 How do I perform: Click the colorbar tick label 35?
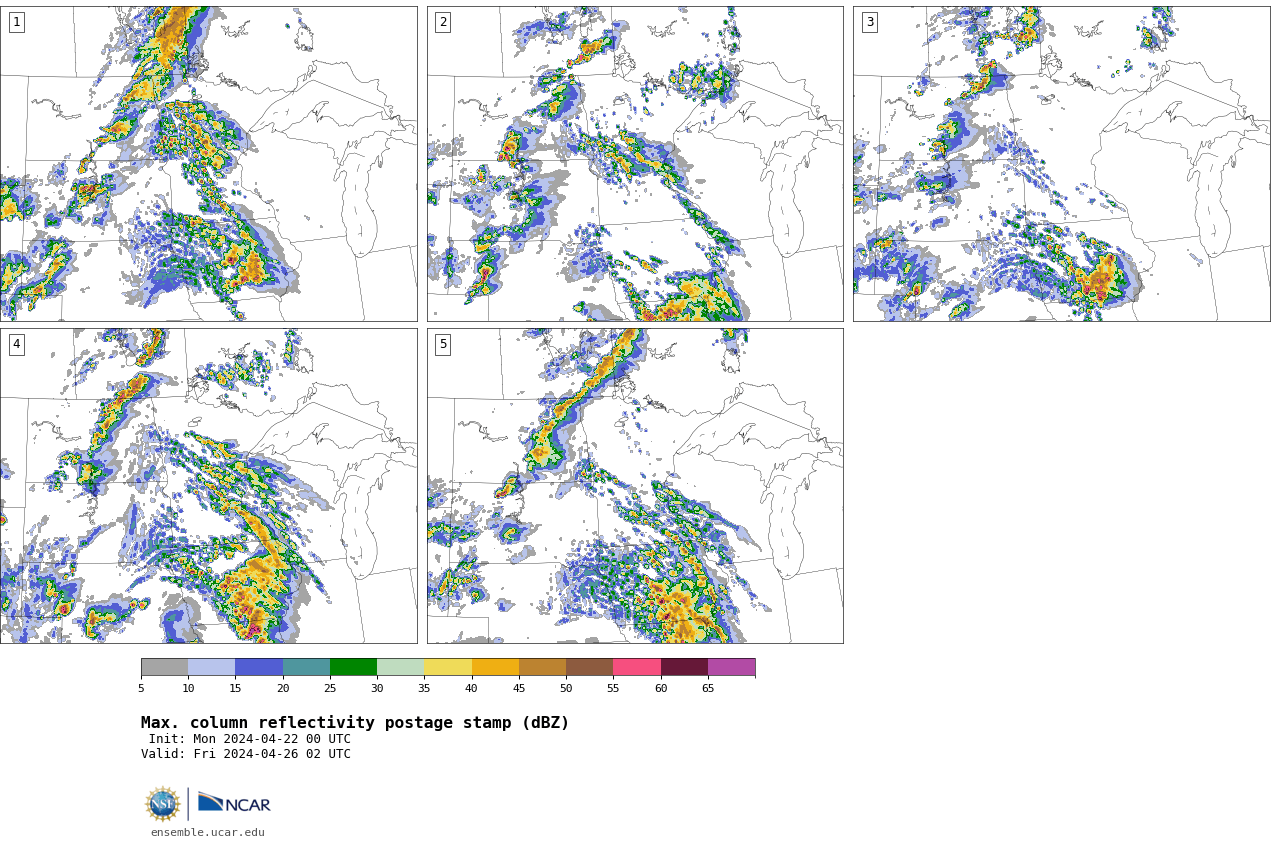[424, 688]
